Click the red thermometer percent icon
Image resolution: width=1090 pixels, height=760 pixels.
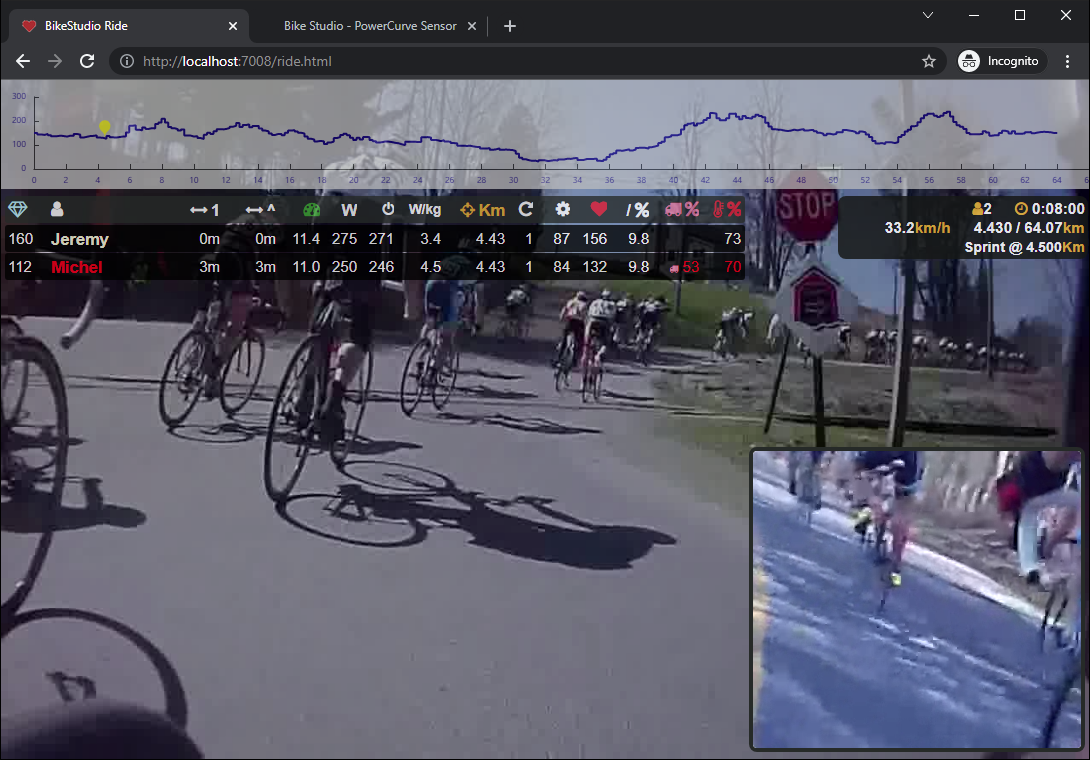coord(727,209)
